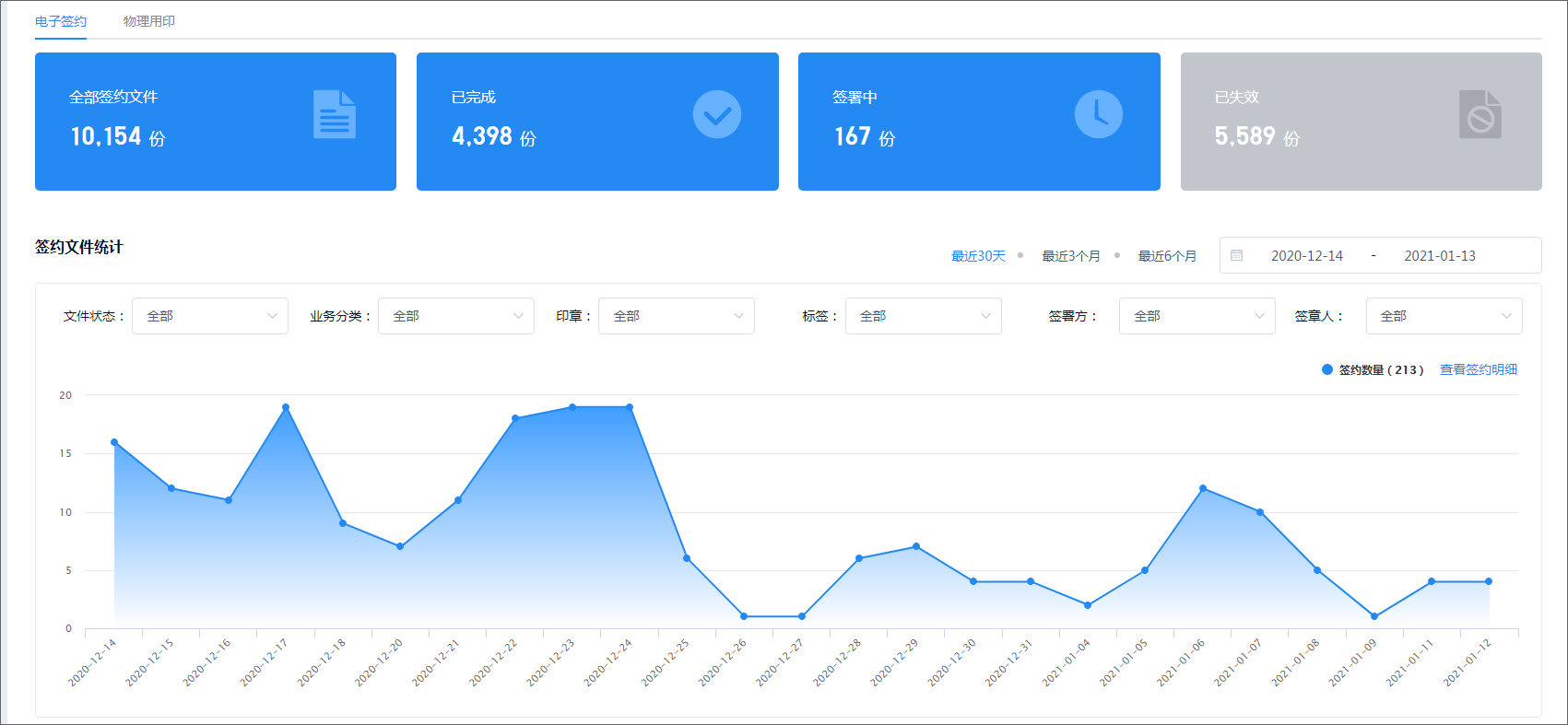Screen dimensions: 1568x725
Task: Click the x-axis label 2020-12-24
Action: point(607,663)
